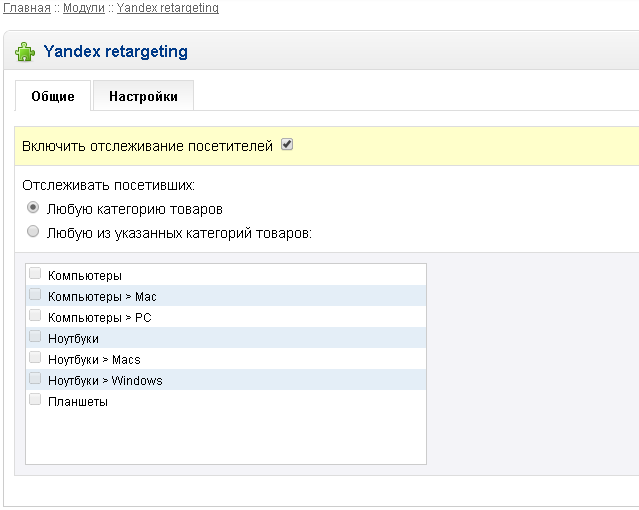Click the Yandex retargeting page heading
639x510 pixels.
pyautogui.click(x=115, y=52)
